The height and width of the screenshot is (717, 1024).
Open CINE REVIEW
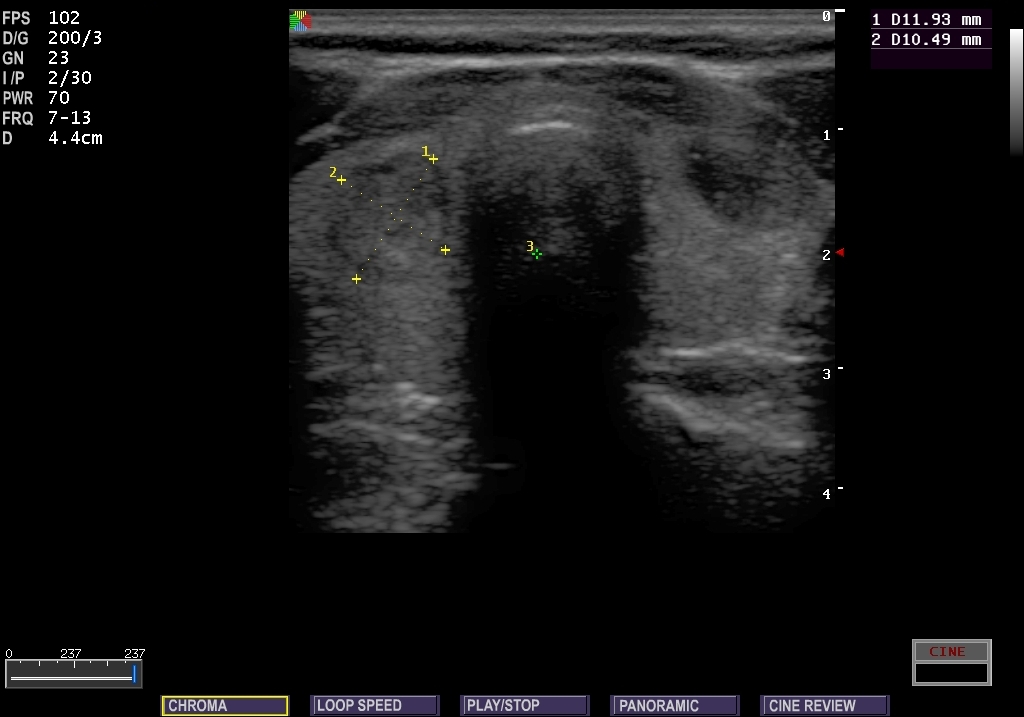(x=825, y=705)
